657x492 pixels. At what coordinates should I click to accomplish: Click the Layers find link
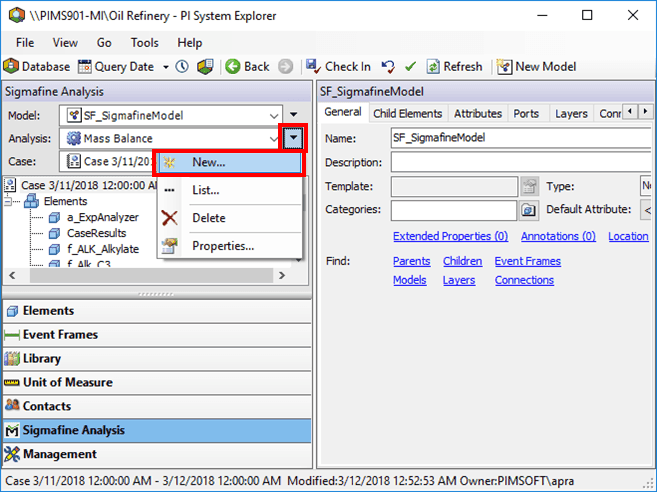coord(459,280)
